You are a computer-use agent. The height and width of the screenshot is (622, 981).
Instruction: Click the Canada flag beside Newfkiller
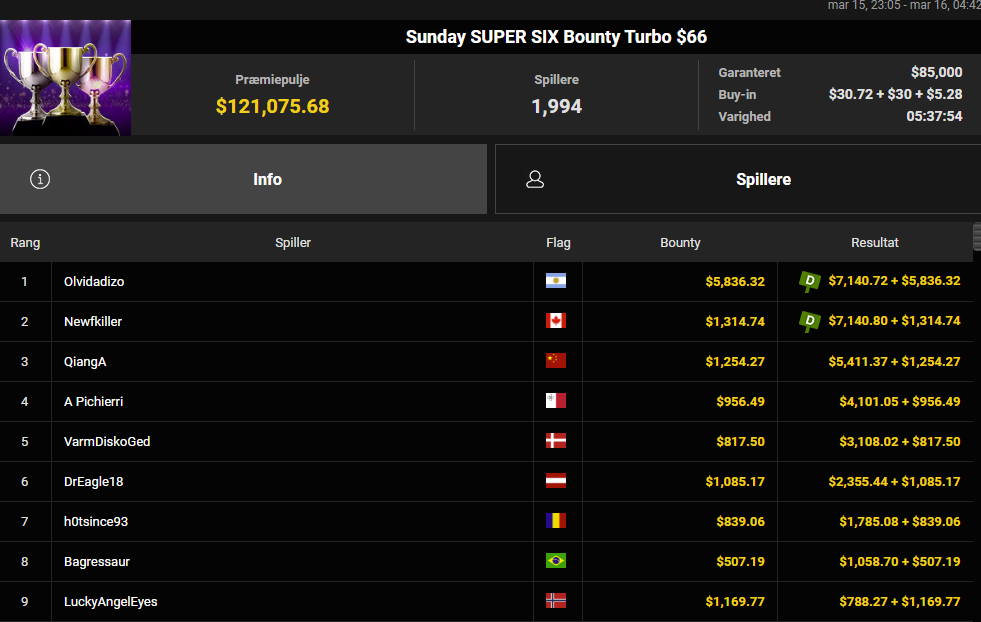coord(556,321)
